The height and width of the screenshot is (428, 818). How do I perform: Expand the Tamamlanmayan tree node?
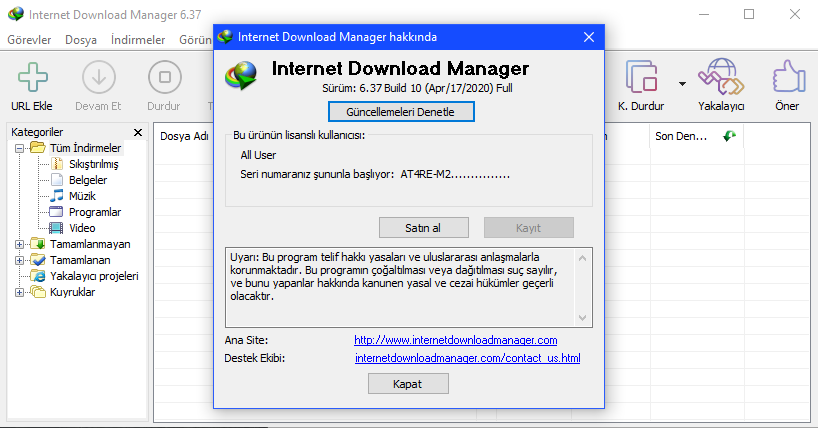tap(19, 244)
